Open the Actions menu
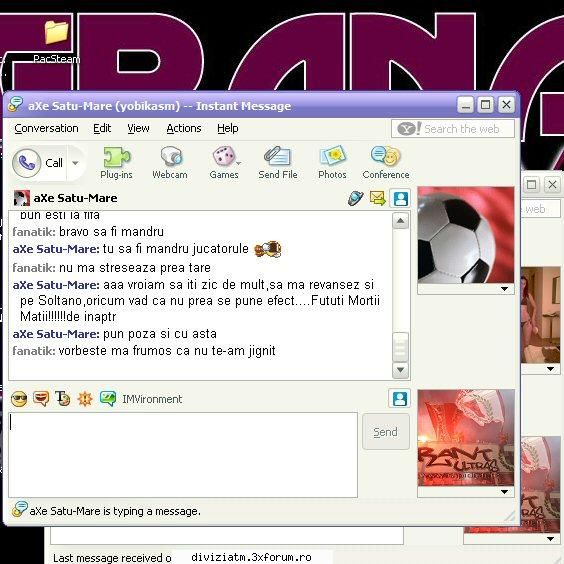564x564 pixels. pyautogui.click(x=183, y=128)
